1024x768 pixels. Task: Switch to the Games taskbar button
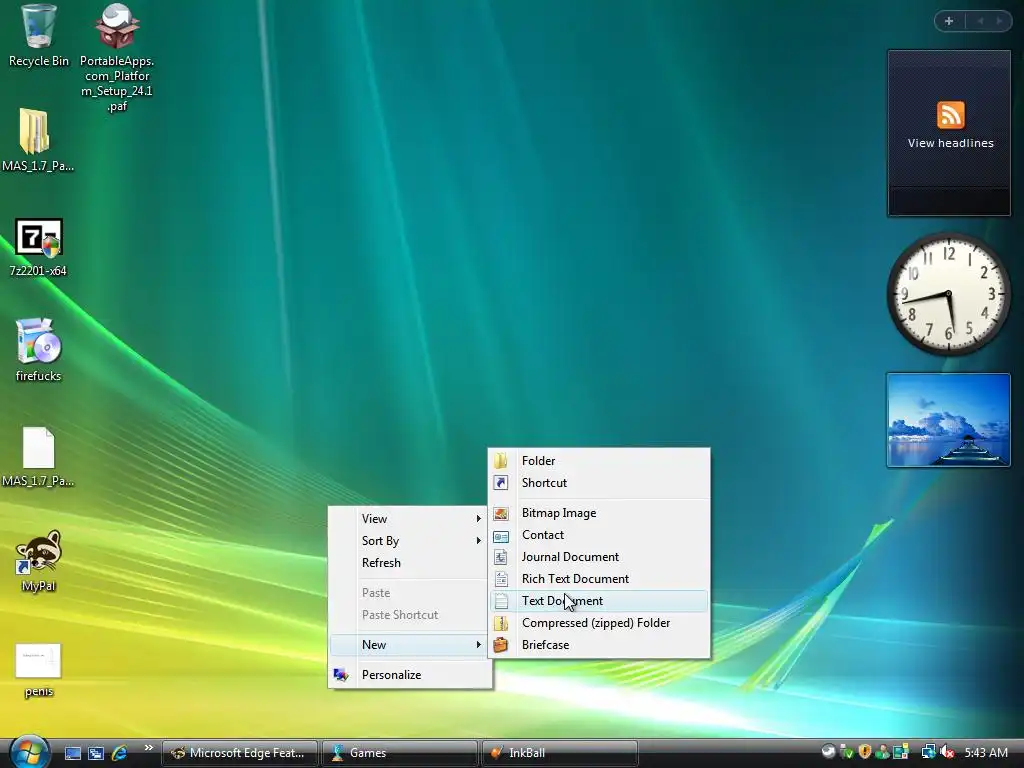[400, 753]
